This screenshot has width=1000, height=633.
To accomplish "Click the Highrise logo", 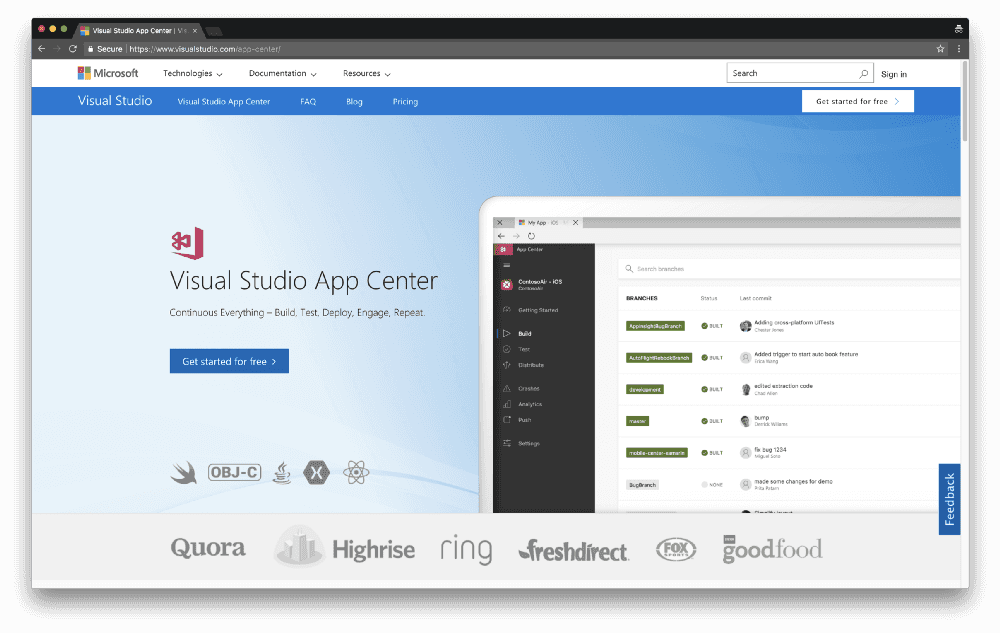I will click(344, 547).
